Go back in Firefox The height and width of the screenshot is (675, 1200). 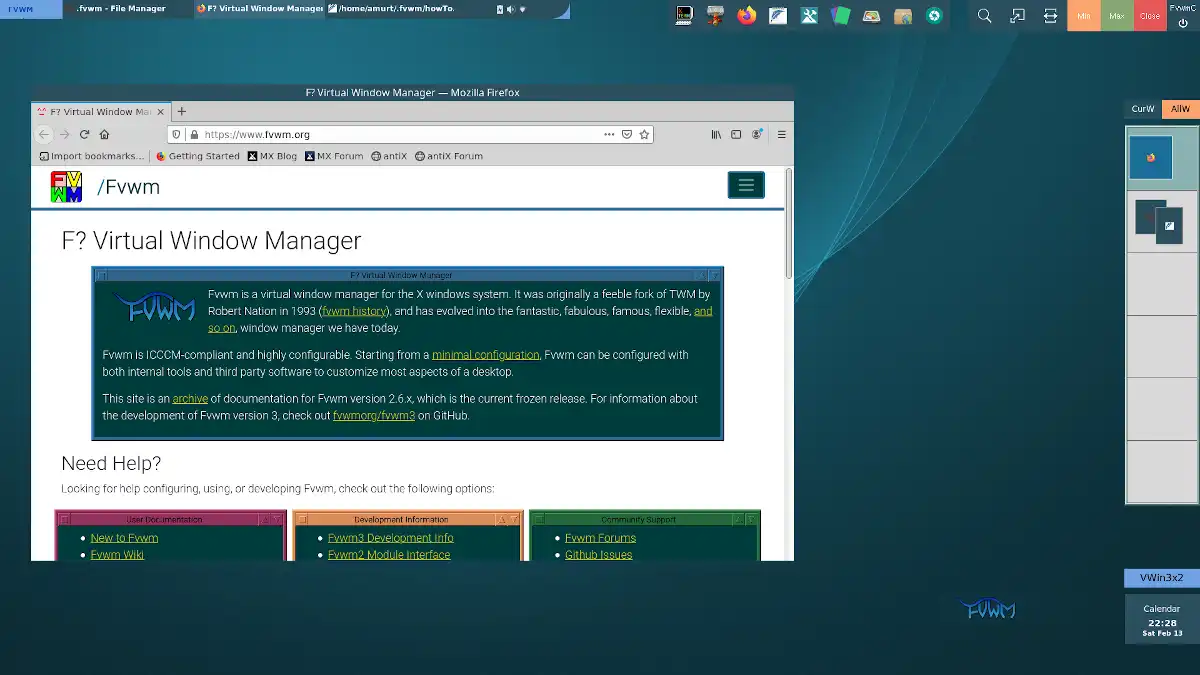click(44, 134)
